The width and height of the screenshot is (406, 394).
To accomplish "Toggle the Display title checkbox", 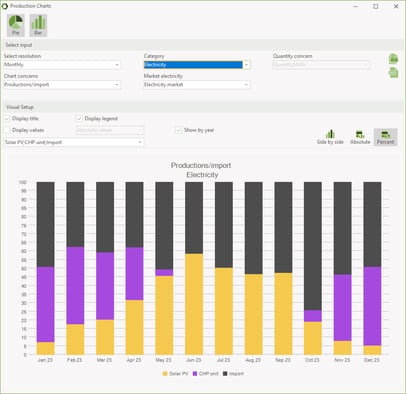I will click(x=7, y=119).
